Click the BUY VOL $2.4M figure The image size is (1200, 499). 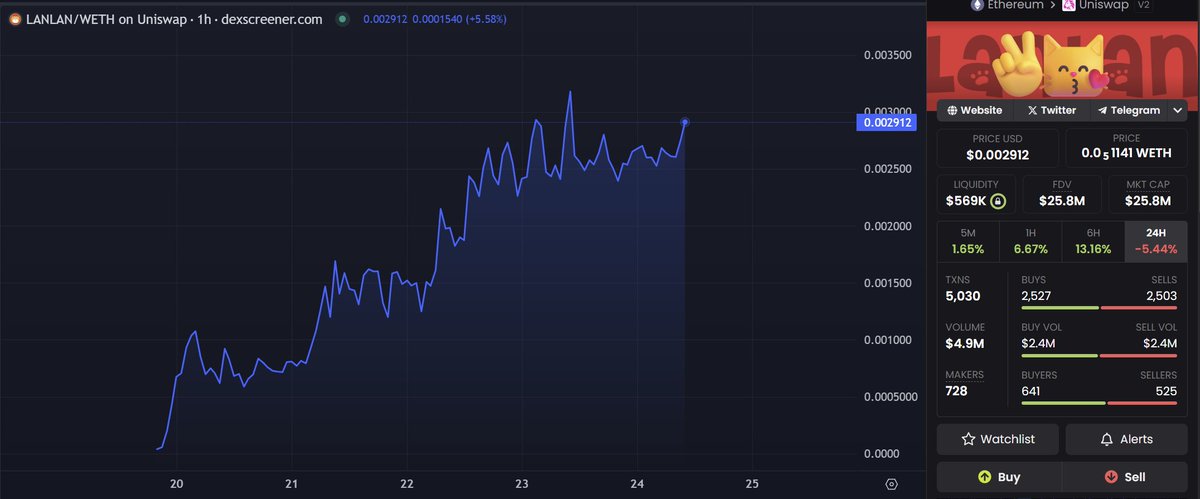point(1038,343)
